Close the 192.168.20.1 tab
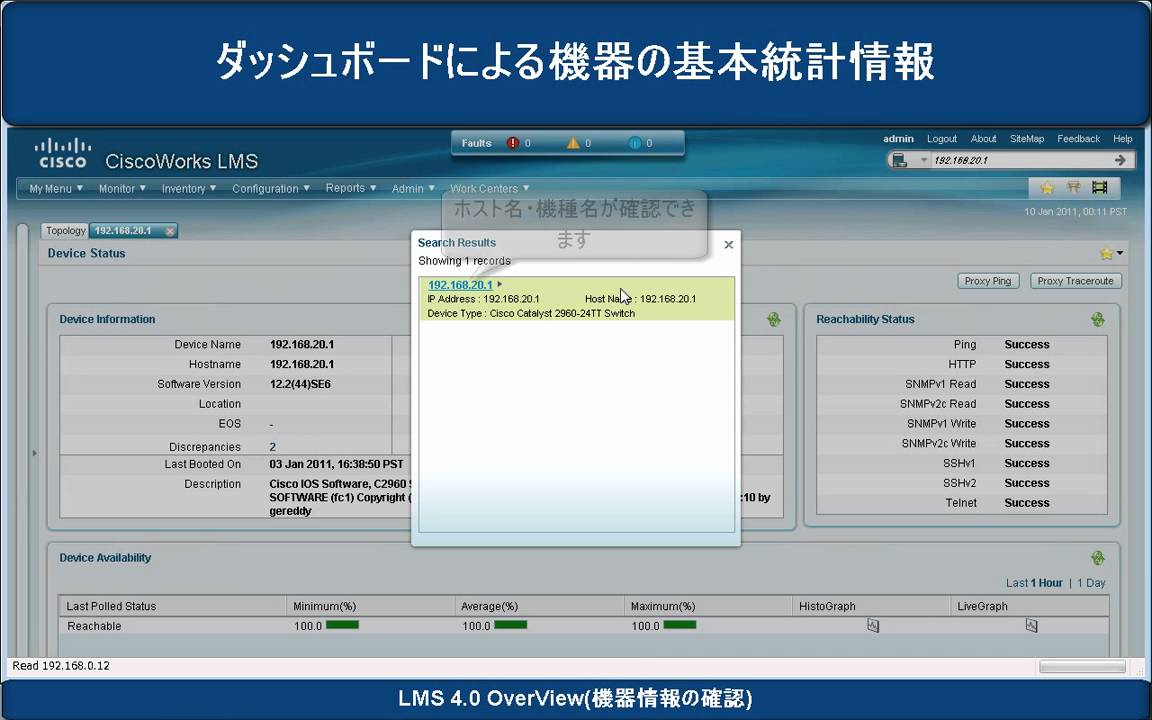 pos(170,231)
